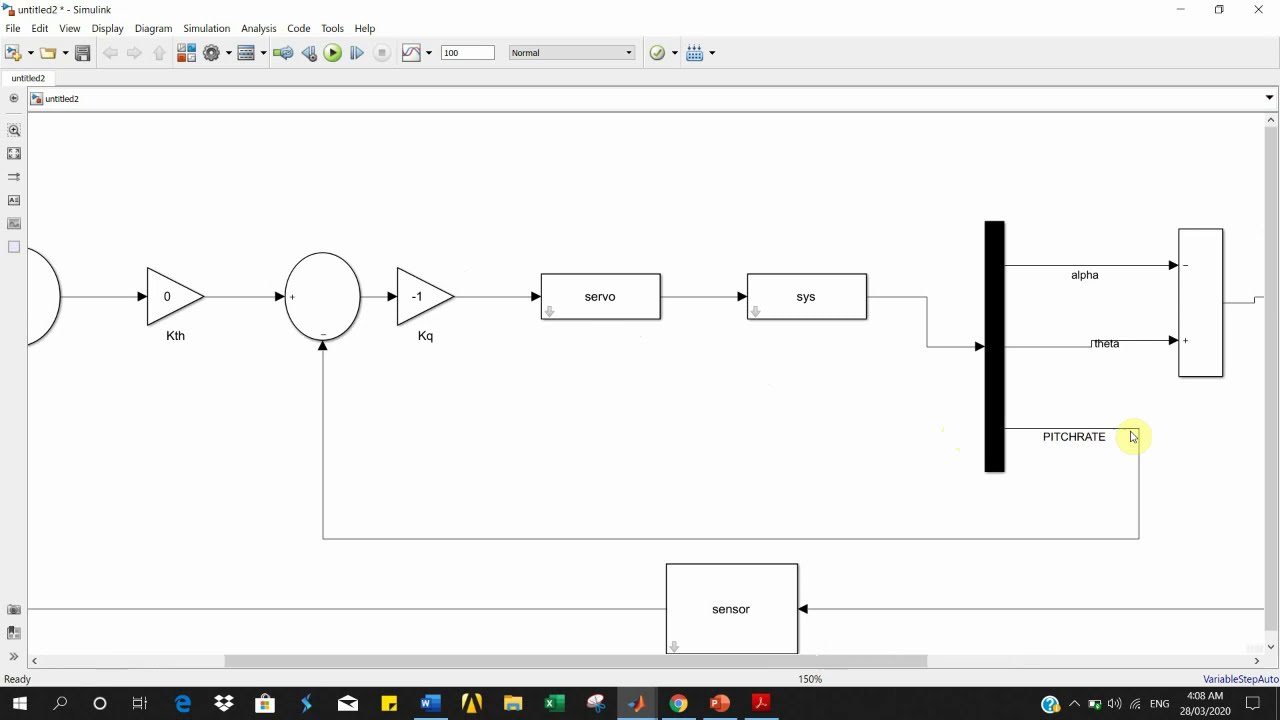This screenshot has height=720, width=1280.
Task: Click the Step Back icon
Action: tap(309, 53)
